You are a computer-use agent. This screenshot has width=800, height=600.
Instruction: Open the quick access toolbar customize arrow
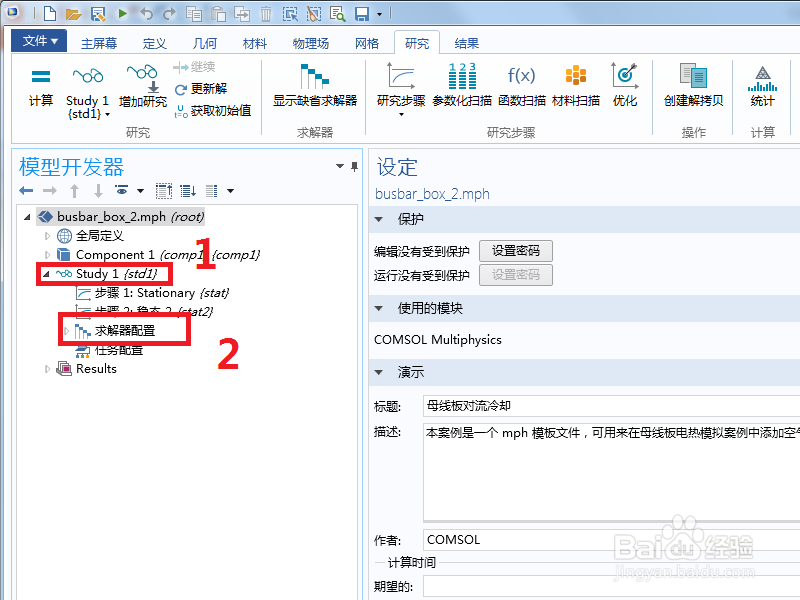click(x=379, y=14)
